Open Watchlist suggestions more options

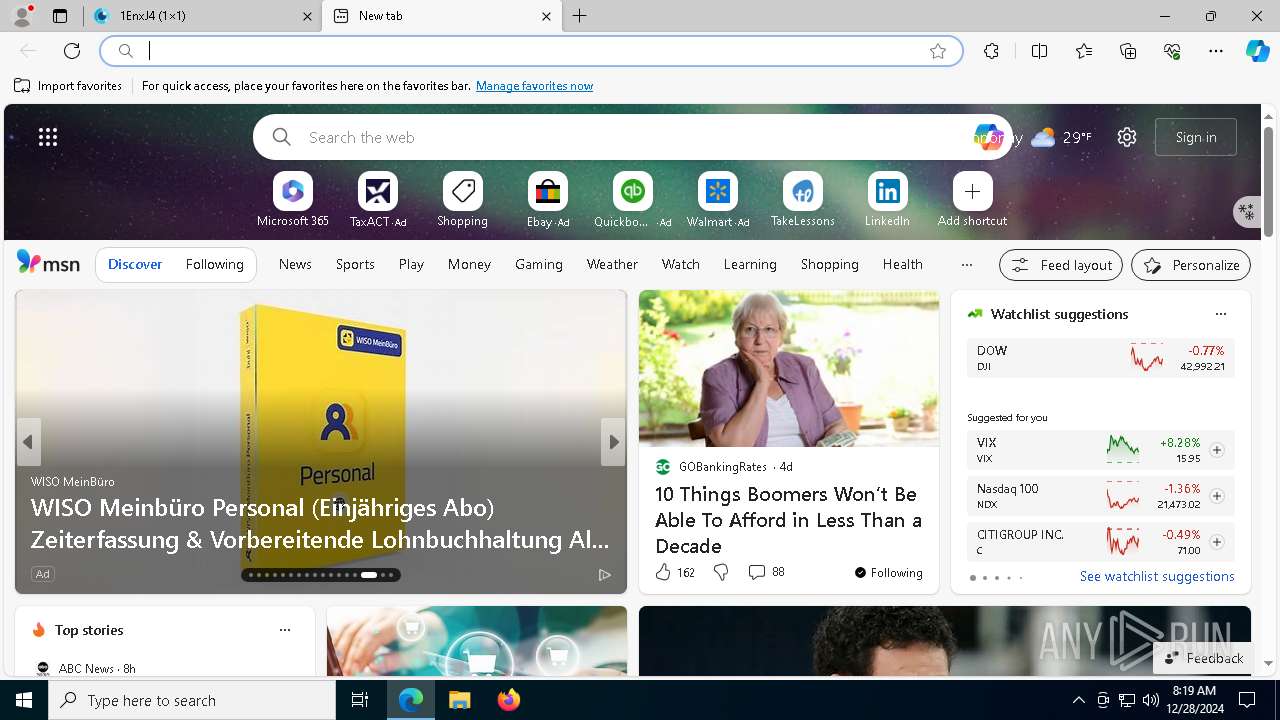point(1220,314)
